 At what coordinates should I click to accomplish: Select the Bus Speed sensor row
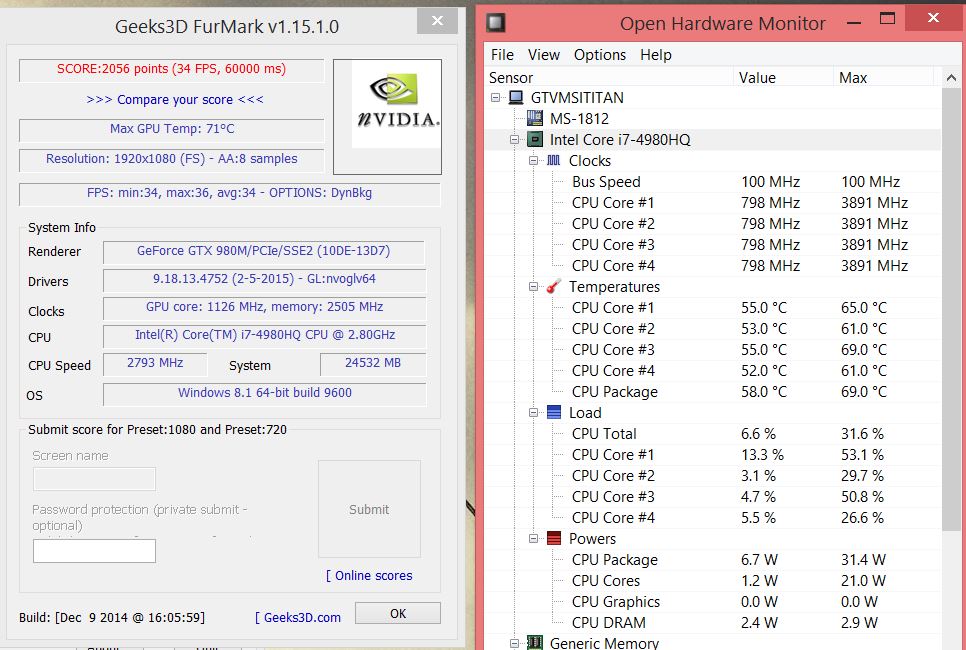click(713, 182)
